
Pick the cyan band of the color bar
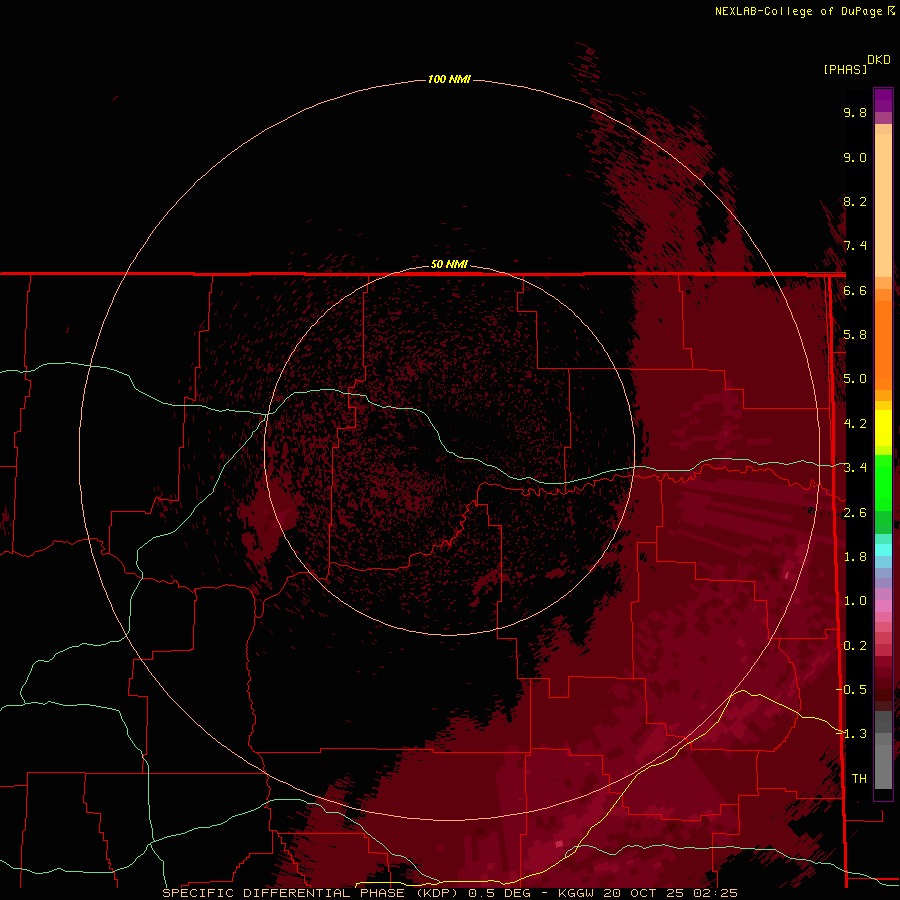[x=883, y=550]
